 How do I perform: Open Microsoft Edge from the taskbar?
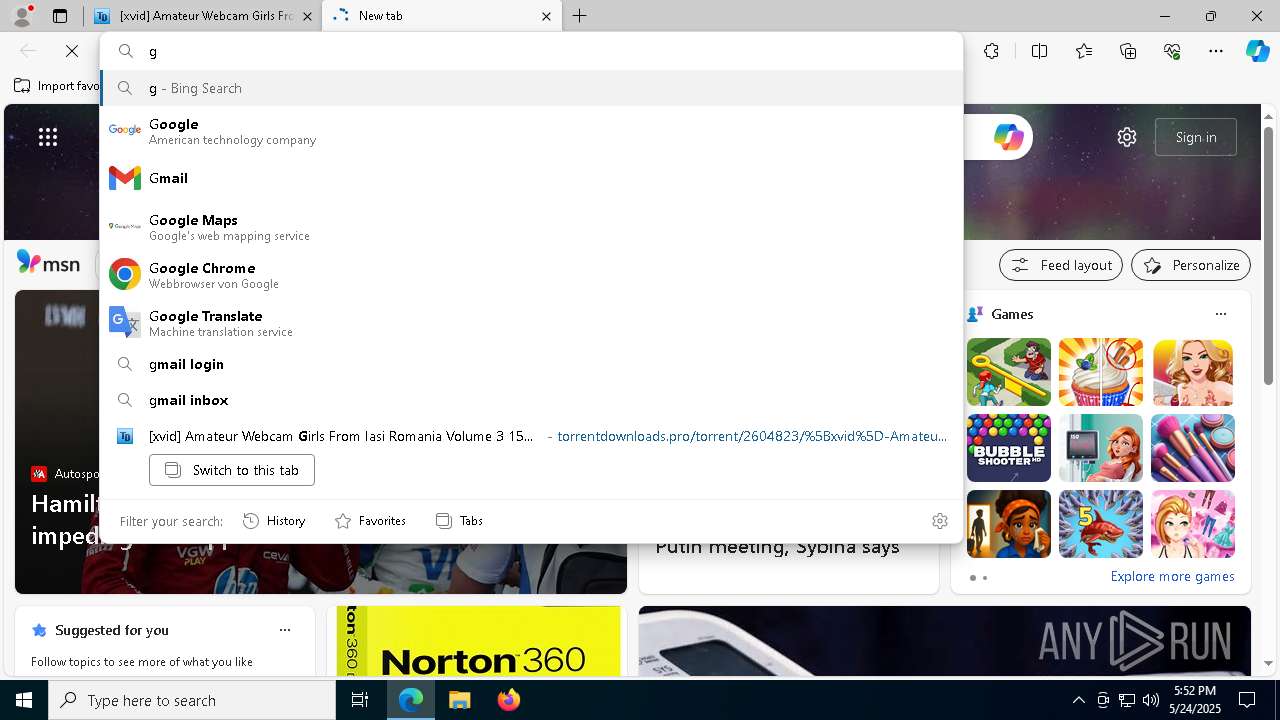[411, 700]
